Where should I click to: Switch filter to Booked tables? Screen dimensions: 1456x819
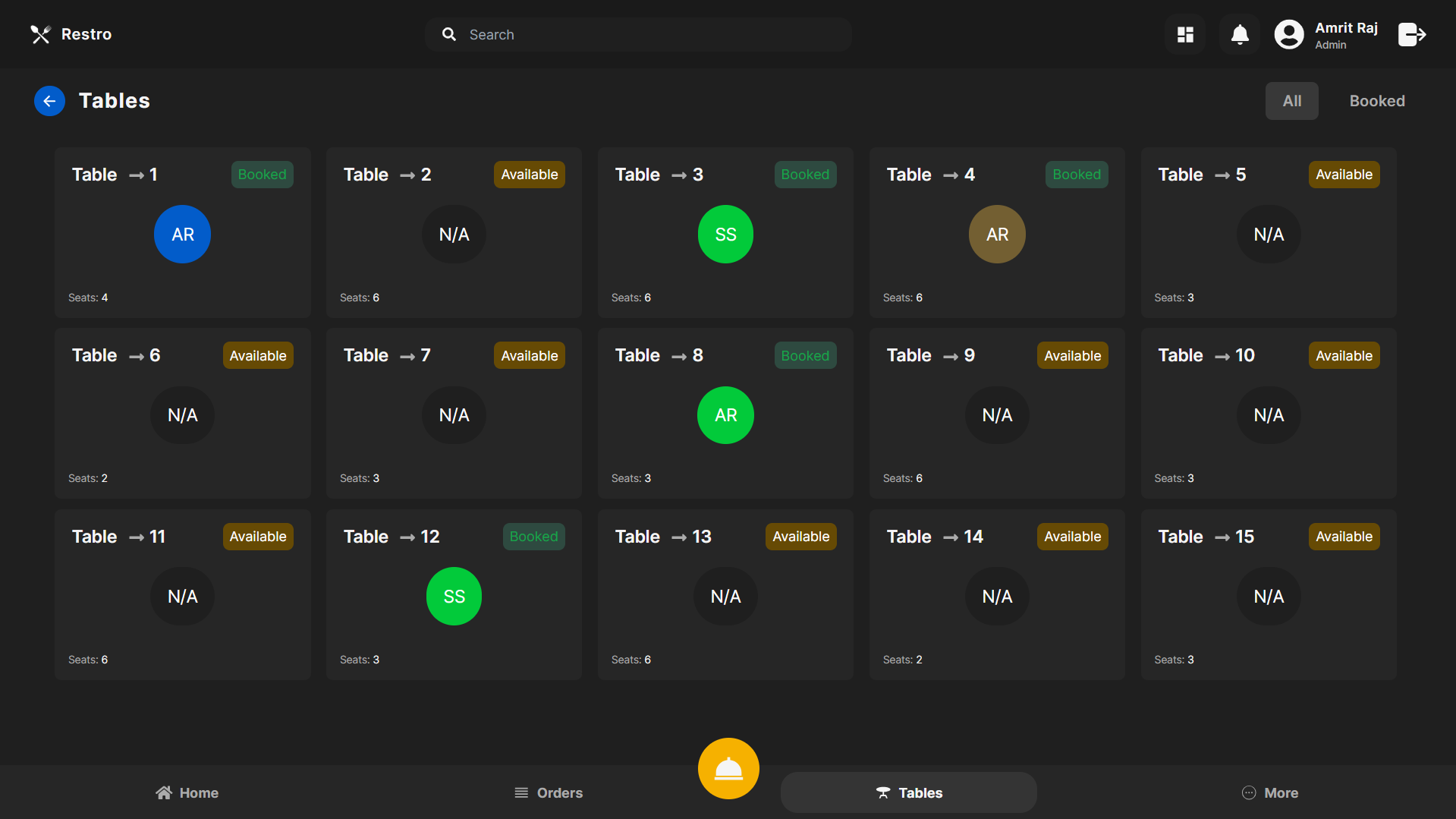[1377, 100]
